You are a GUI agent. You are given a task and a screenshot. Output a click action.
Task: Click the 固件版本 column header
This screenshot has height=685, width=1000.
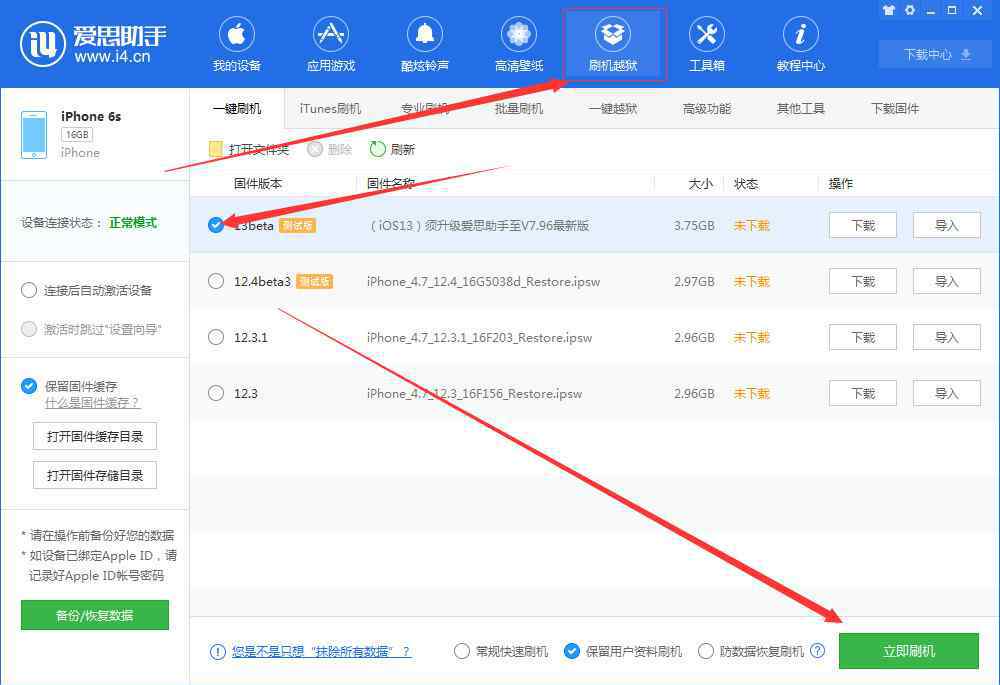258,184
